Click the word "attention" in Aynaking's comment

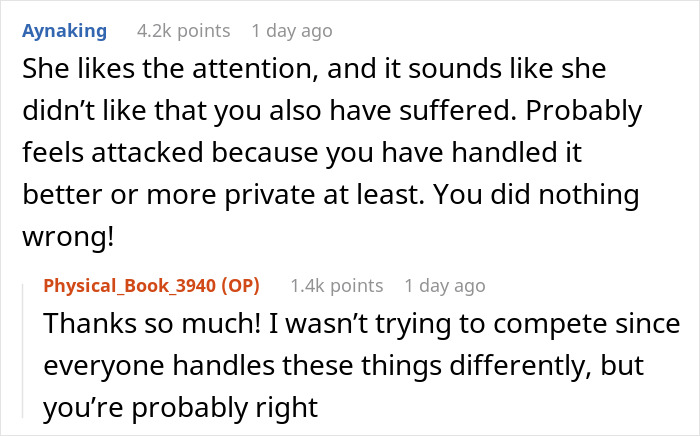coord(255,69)
